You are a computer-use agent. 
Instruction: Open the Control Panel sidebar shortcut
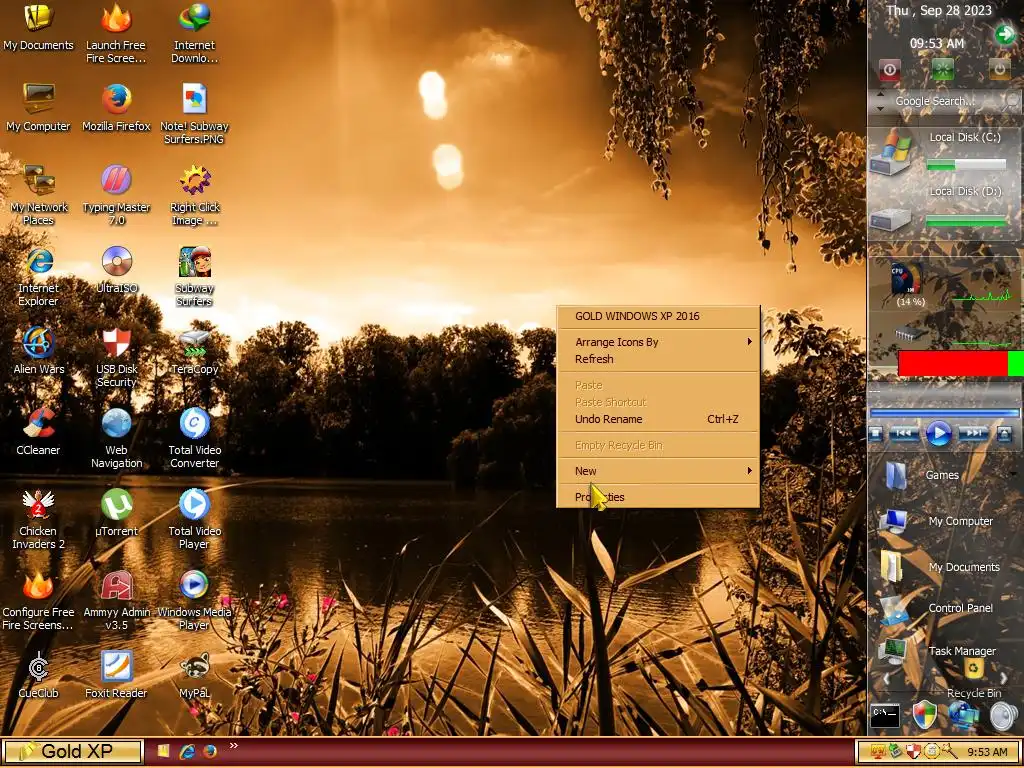click(936, 609)
